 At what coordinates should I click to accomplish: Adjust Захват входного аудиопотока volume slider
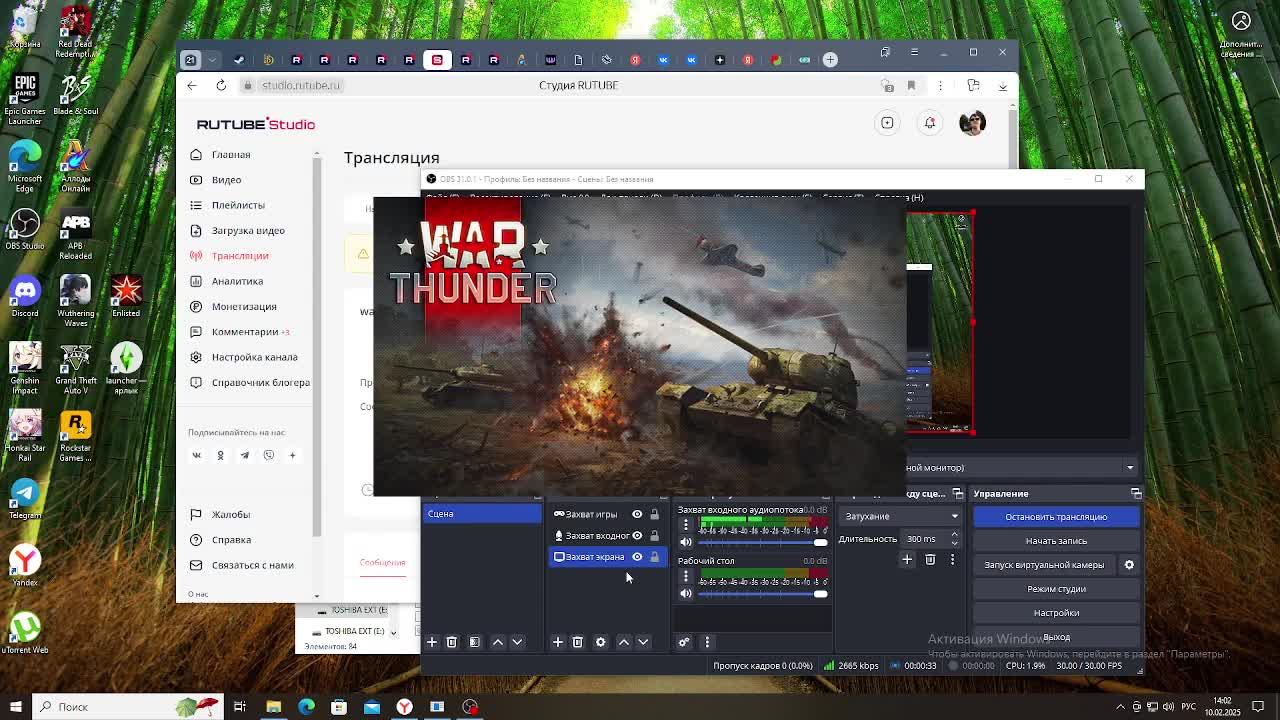pyautogui.click(x=763, y=542)
